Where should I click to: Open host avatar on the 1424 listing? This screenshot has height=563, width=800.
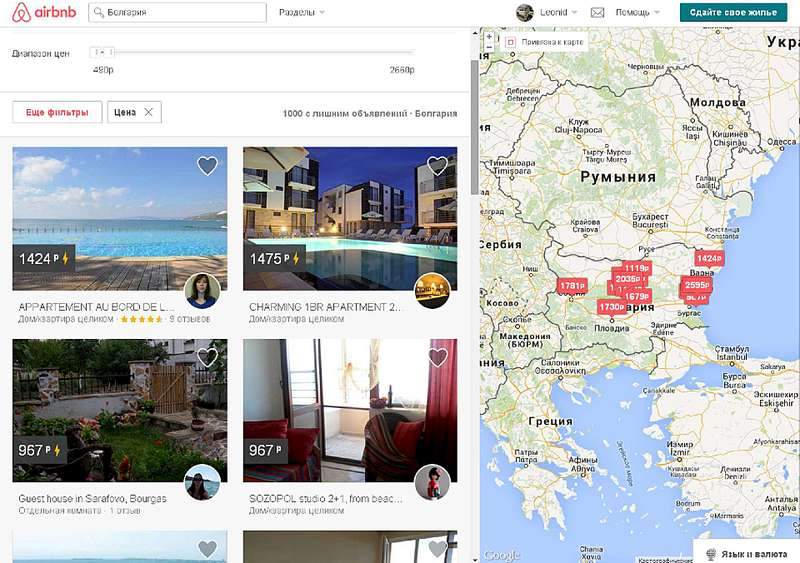tap(202, 291)
